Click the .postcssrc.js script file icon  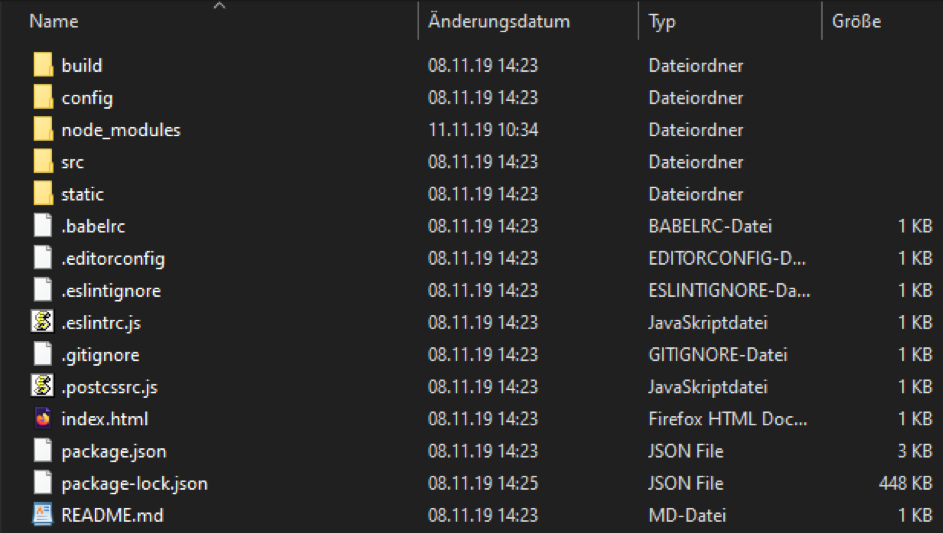pos(42,386)
